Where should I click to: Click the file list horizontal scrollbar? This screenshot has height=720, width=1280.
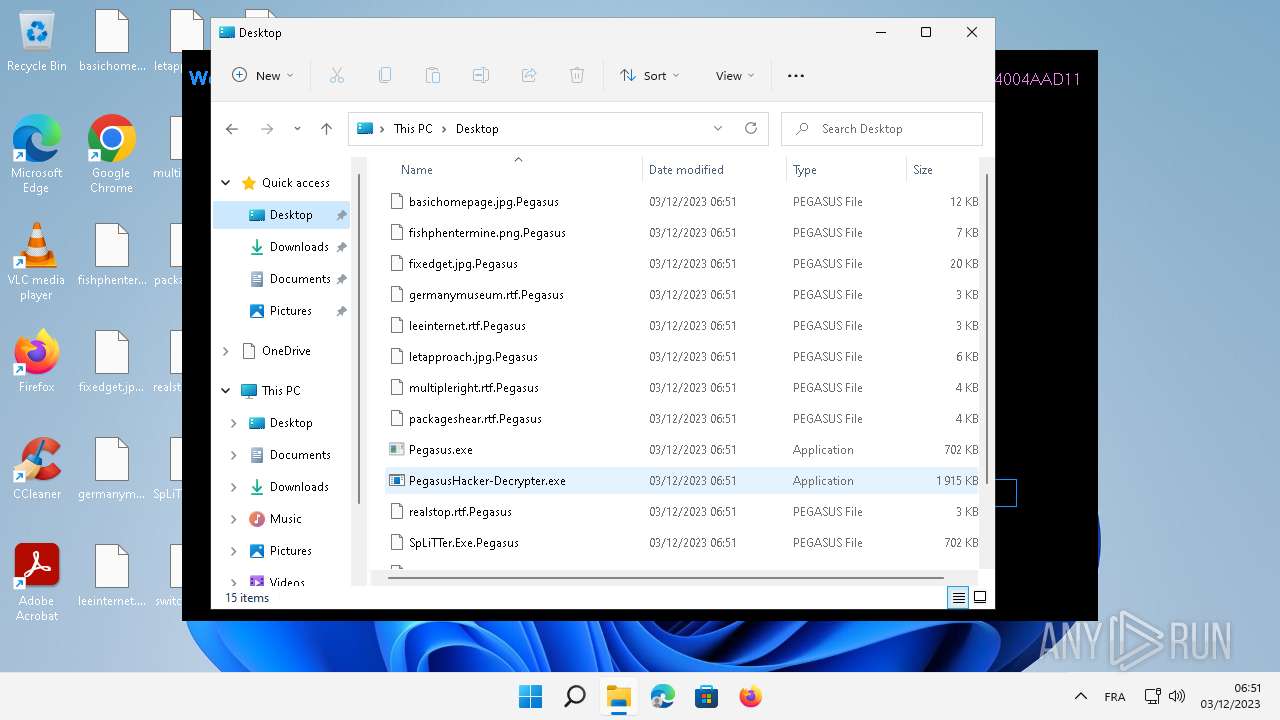pyautogui.click(x=666, y=578)
